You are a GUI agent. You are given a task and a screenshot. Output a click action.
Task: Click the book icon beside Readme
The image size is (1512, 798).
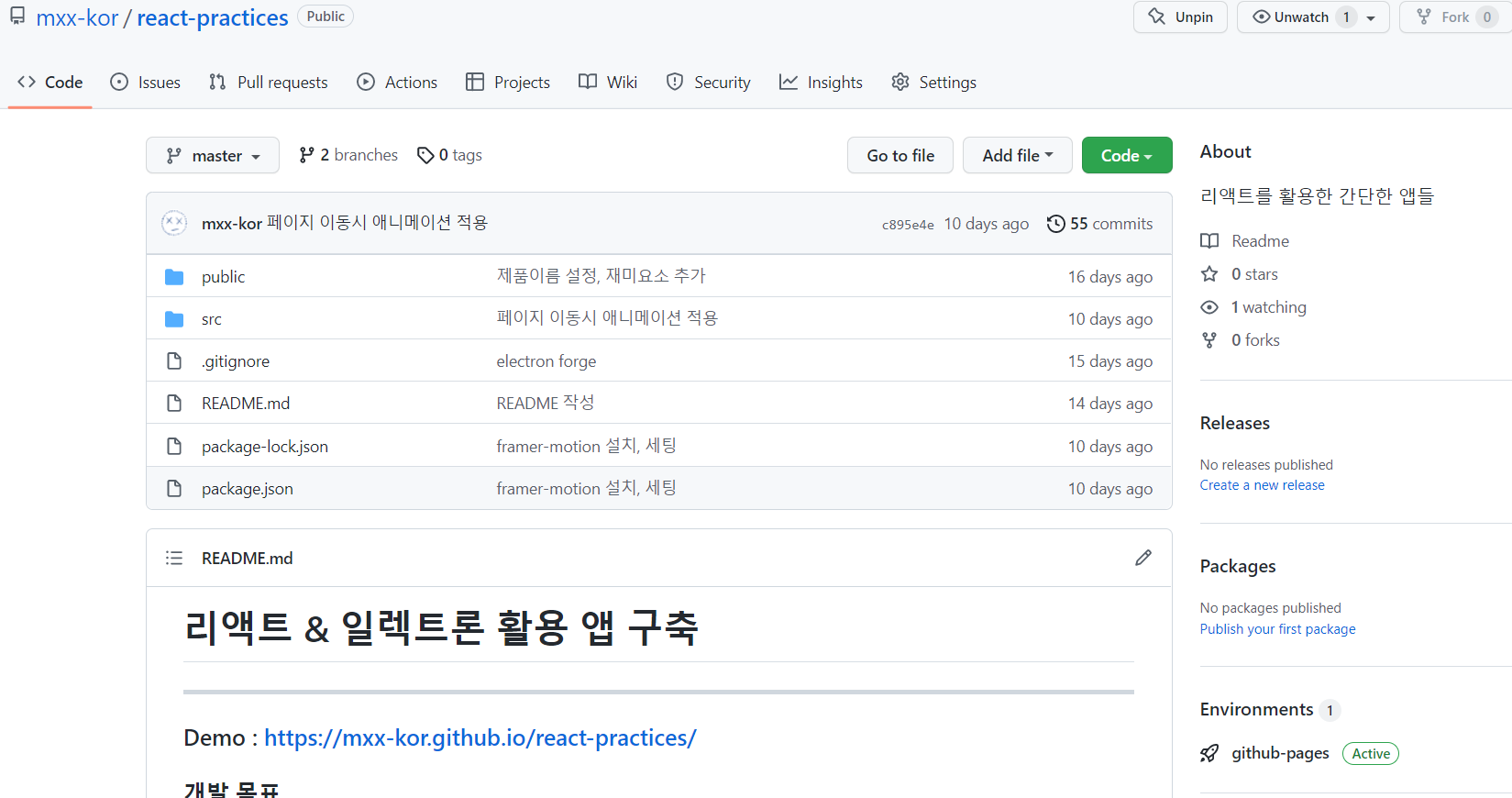tap(1209, 241)
